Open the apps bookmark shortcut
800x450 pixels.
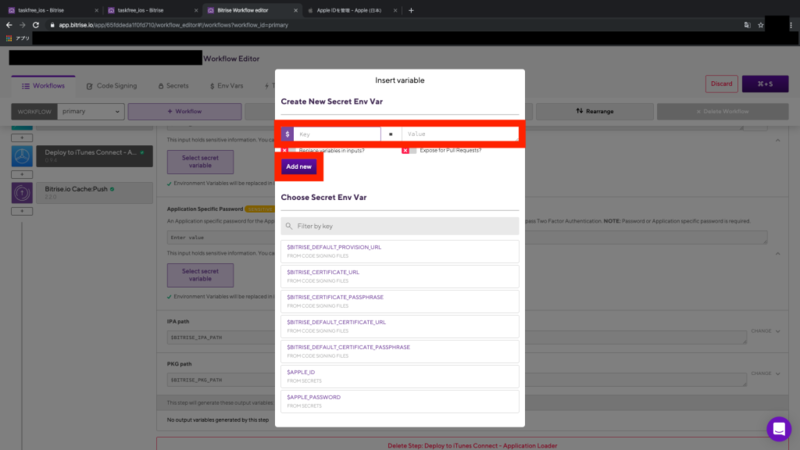(18, 38)
